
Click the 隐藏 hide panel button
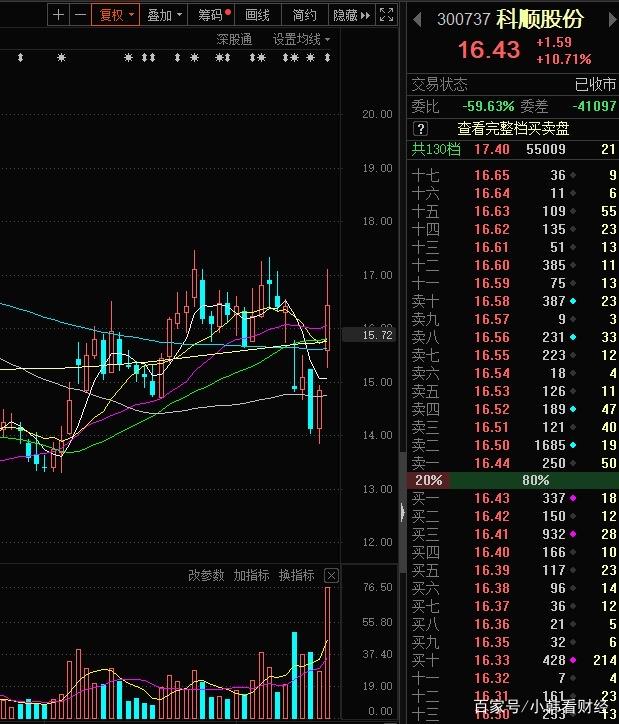coord(345,15)
